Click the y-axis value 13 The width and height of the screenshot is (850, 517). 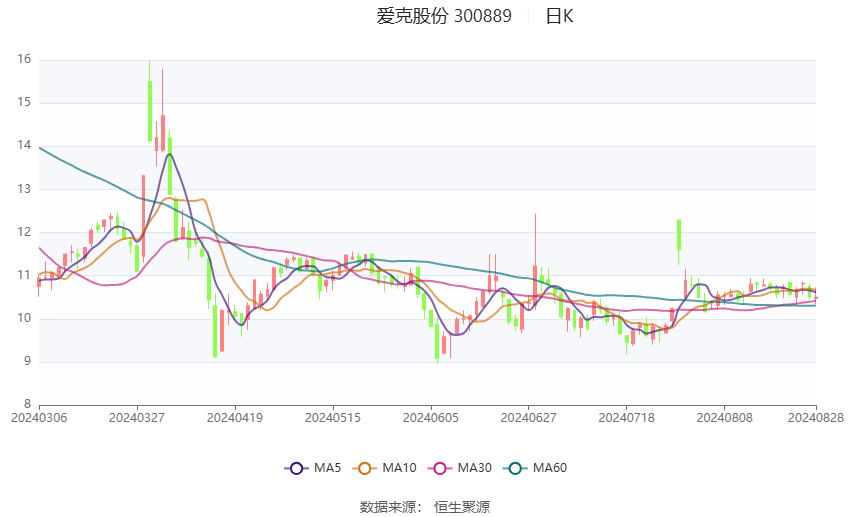tap(24, 189)
